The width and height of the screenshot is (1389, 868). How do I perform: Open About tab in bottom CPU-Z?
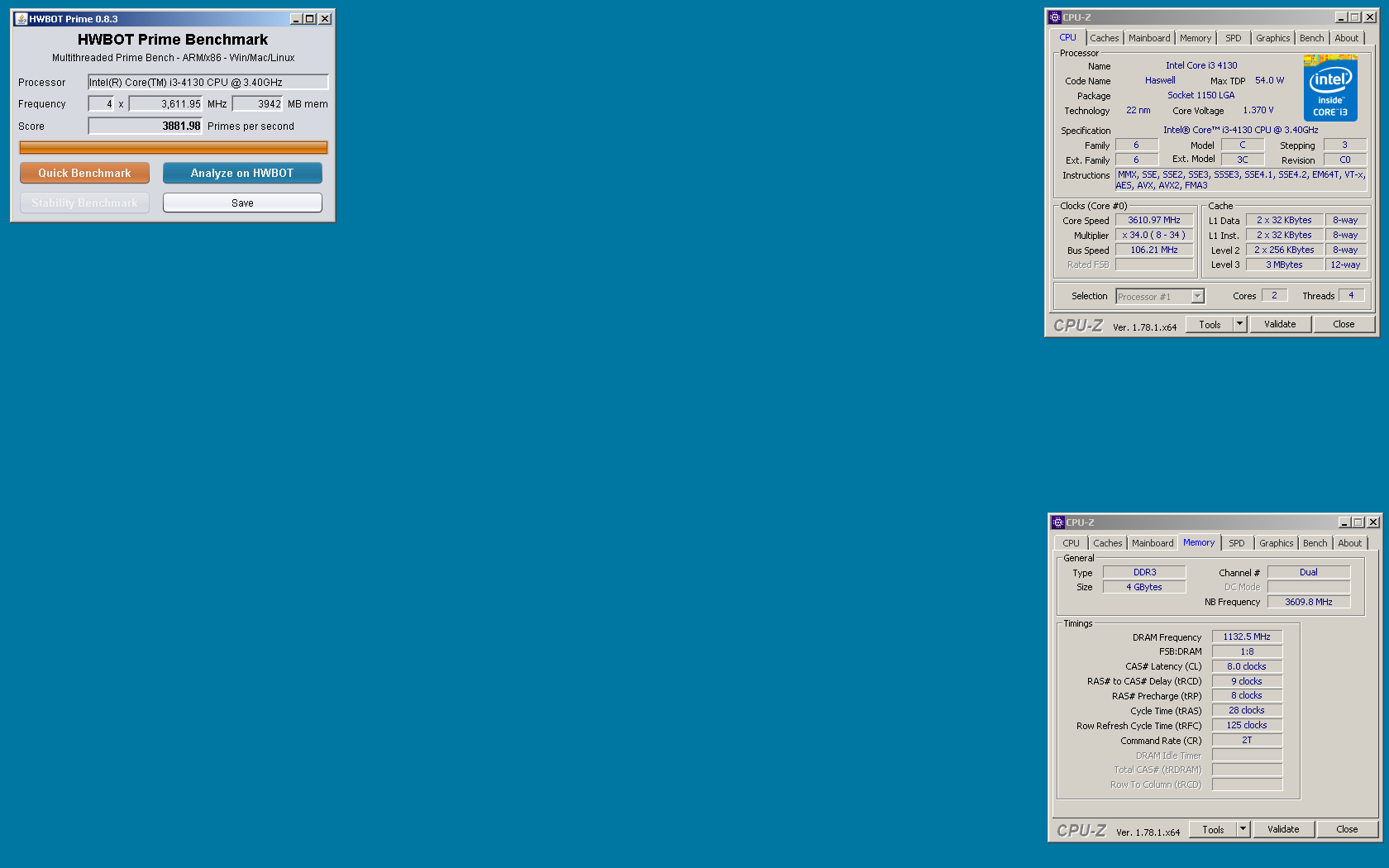[x=1350, y=543]
